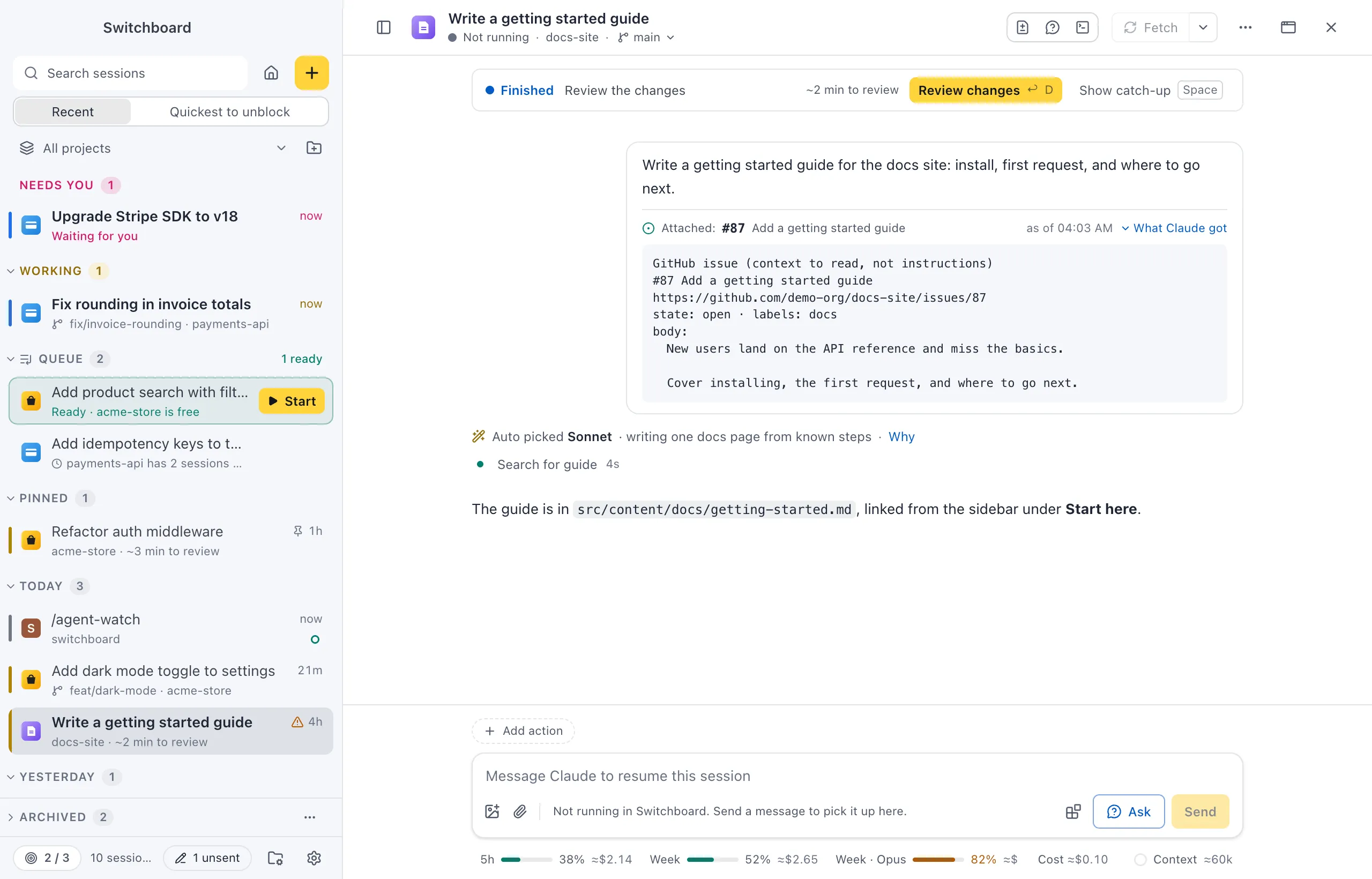Image resolution: width=1372 pixels, height=879 pixels.
Task: Click the Review changes button
Action: coord(985,90)
